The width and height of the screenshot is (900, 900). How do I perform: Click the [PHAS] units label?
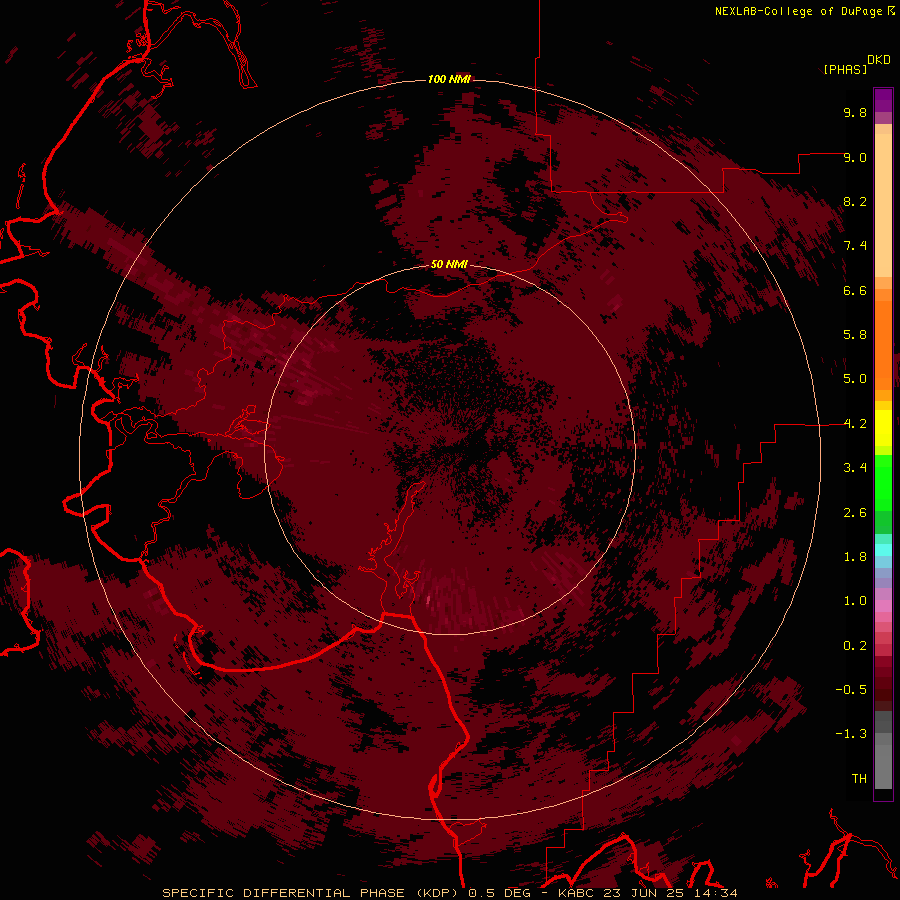[845, 69]
